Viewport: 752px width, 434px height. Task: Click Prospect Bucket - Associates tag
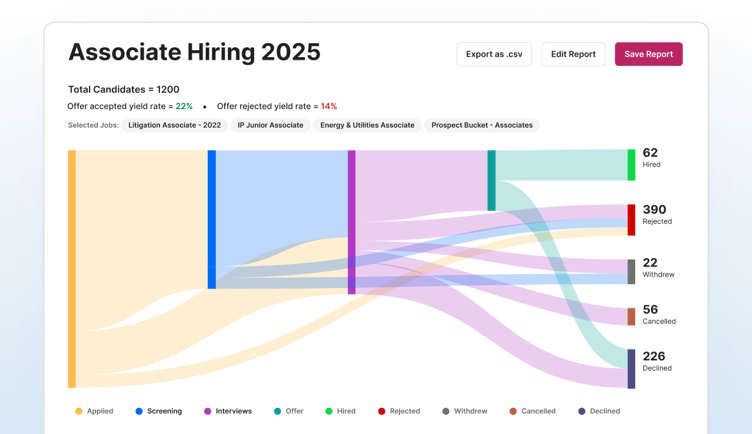482,126
